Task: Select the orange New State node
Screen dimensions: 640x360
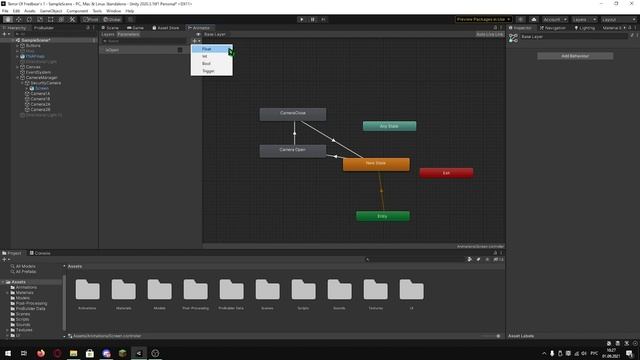Action: [x=376, y=164]
